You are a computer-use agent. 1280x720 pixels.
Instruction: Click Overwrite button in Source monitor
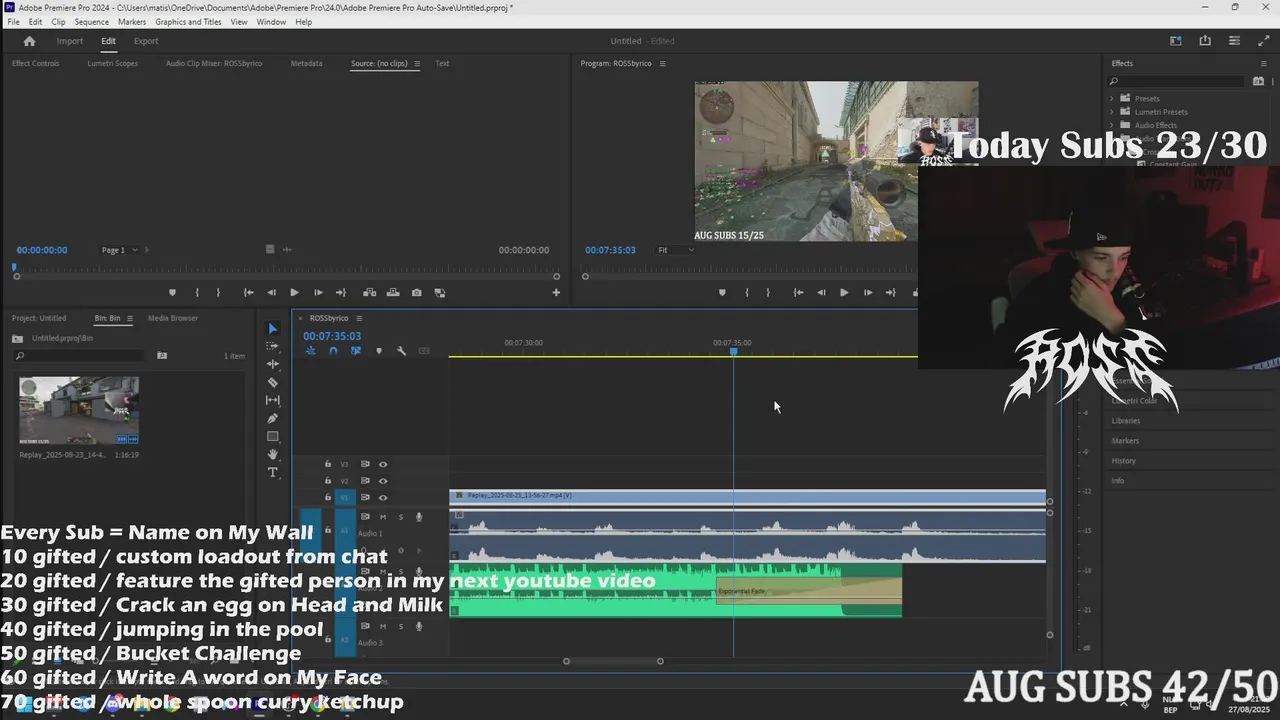click(x=392, y=293)
